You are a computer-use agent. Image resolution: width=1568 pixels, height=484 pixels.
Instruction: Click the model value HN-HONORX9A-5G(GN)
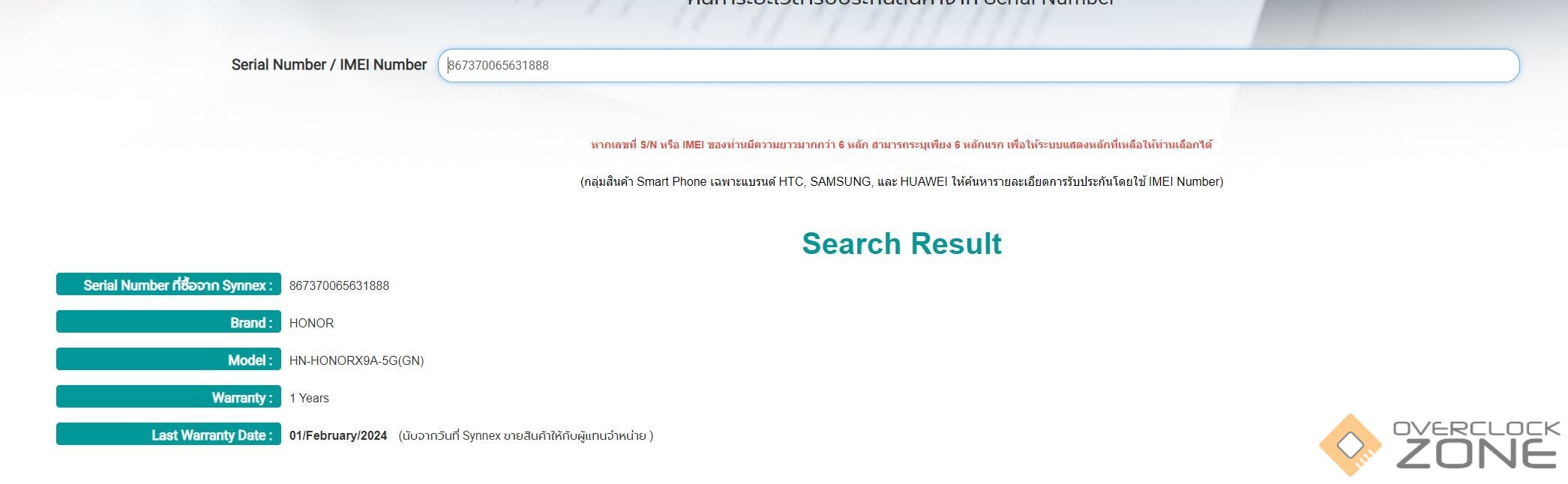356,360
